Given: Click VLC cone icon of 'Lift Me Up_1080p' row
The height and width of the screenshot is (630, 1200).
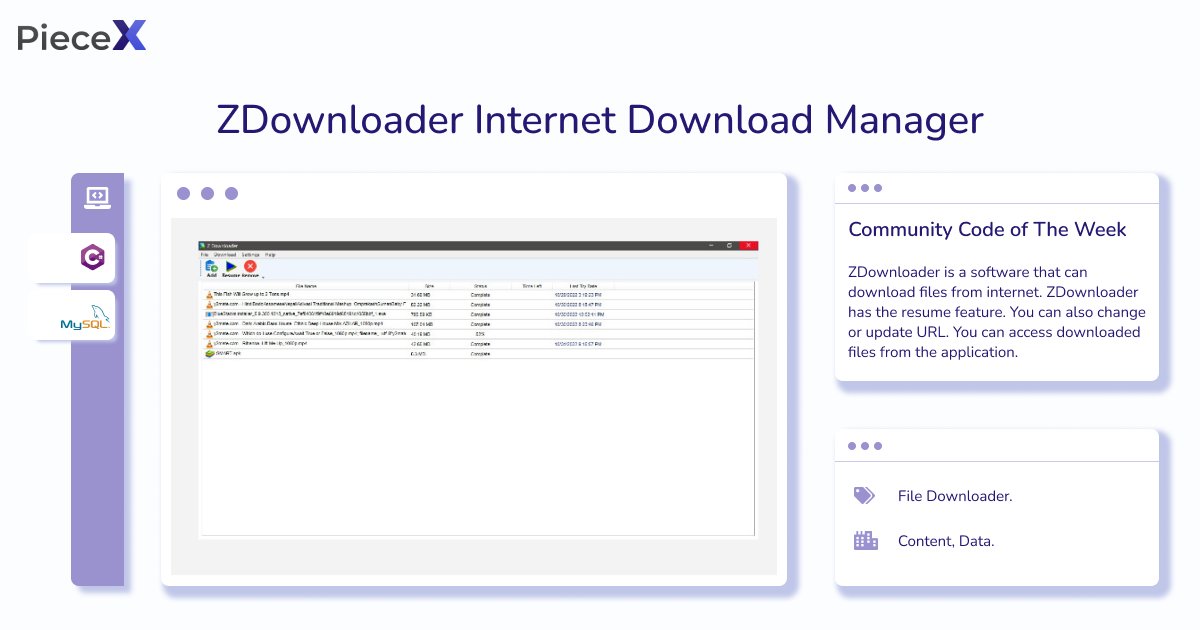Looking at the screenshot, I should [x=209, y=344].
